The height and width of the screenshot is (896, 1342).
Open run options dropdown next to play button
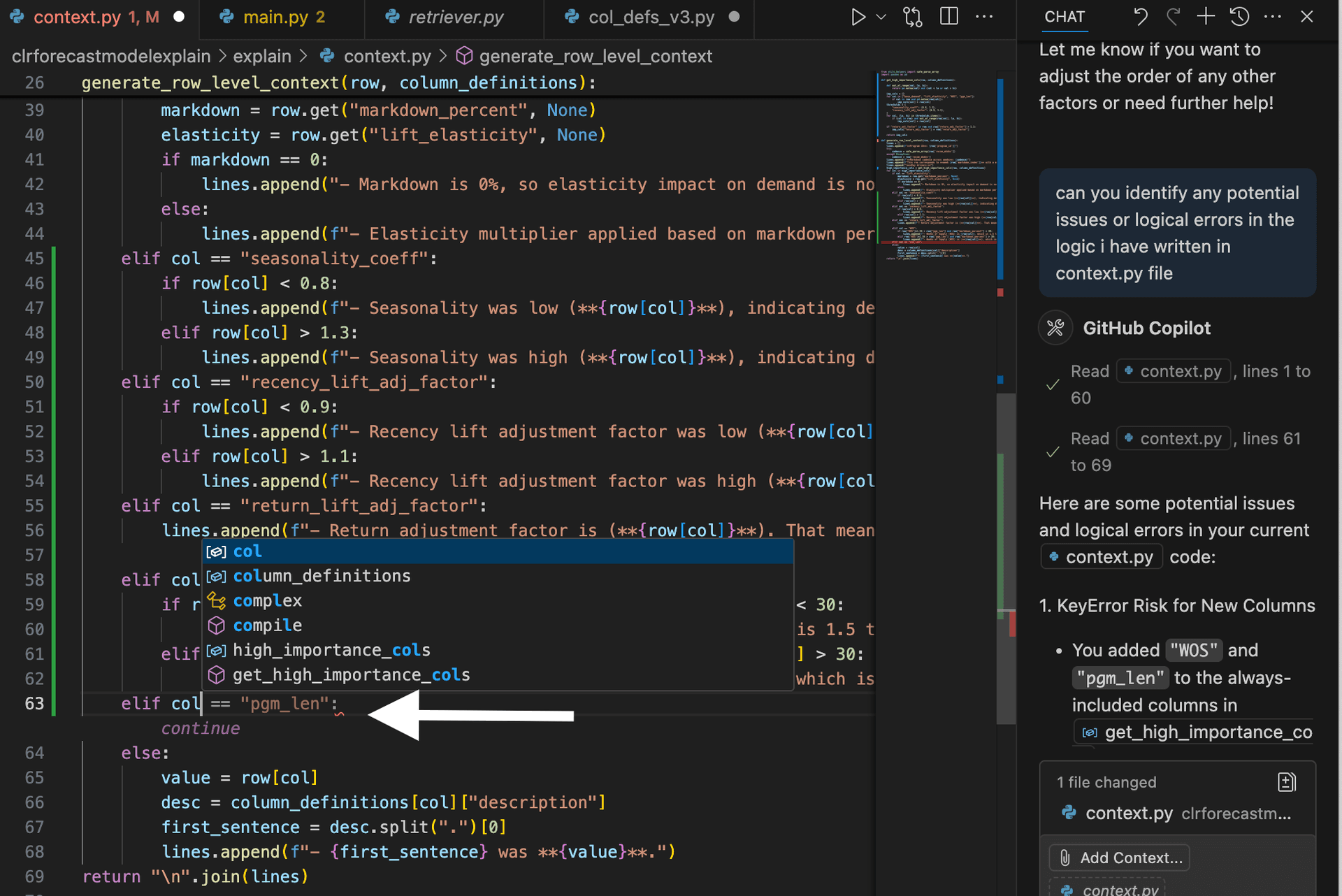(880, 17)
